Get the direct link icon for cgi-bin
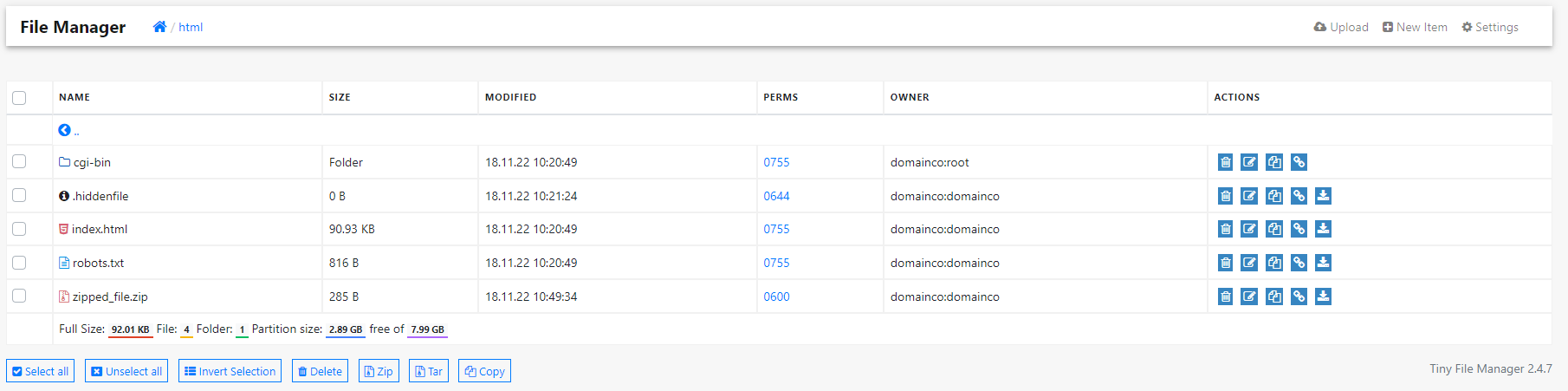Screen dimensions: 1568x391 (x=1299, y=162)
